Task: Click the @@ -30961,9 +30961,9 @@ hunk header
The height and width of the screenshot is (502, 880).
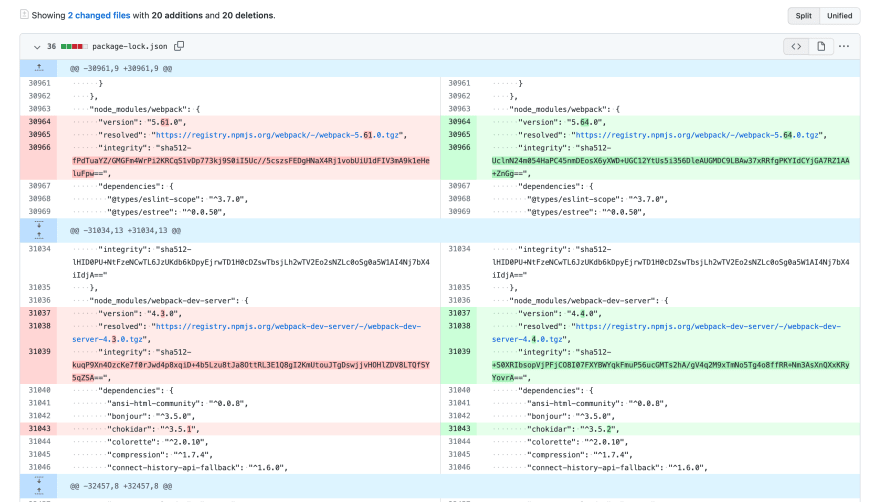Action: pyautogui.click(x=121, y=69)
